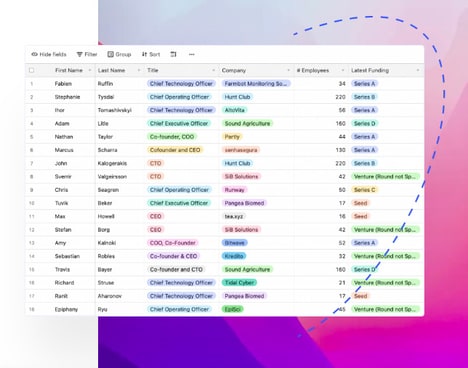Click Adam's Chief Executive Officer tag

[179, 123]
